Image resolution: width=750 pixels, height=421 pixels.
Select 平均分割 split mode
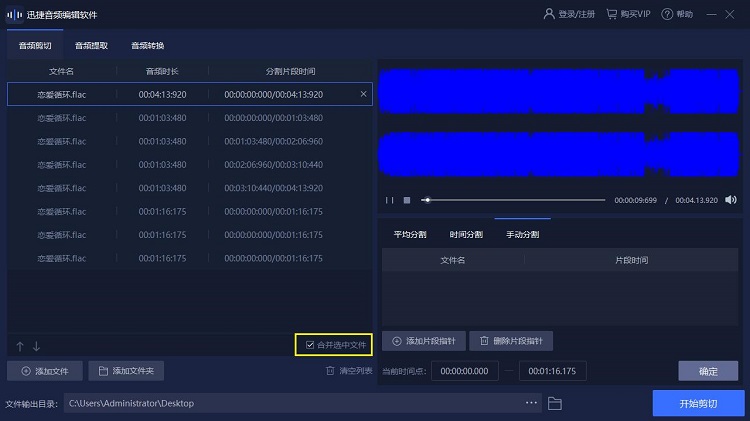410,234
